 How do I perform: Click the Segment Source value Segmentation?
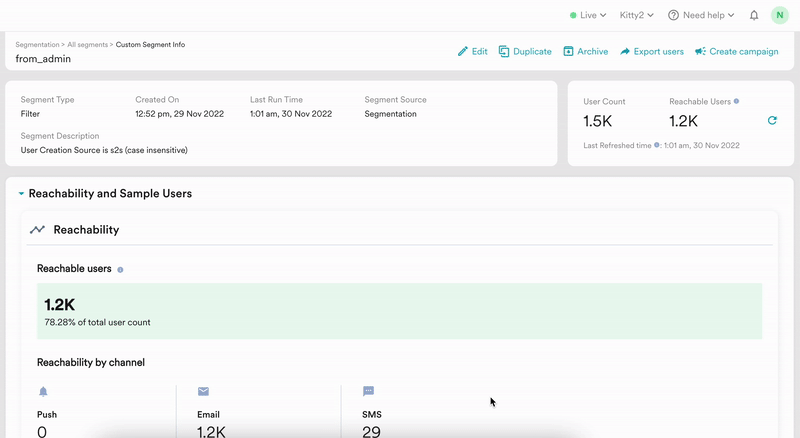pos(390,114)
